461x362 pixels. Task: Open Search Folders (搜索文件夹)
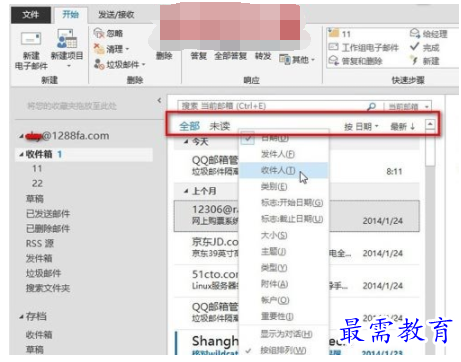pyautogui.click(x=48, y=288)
